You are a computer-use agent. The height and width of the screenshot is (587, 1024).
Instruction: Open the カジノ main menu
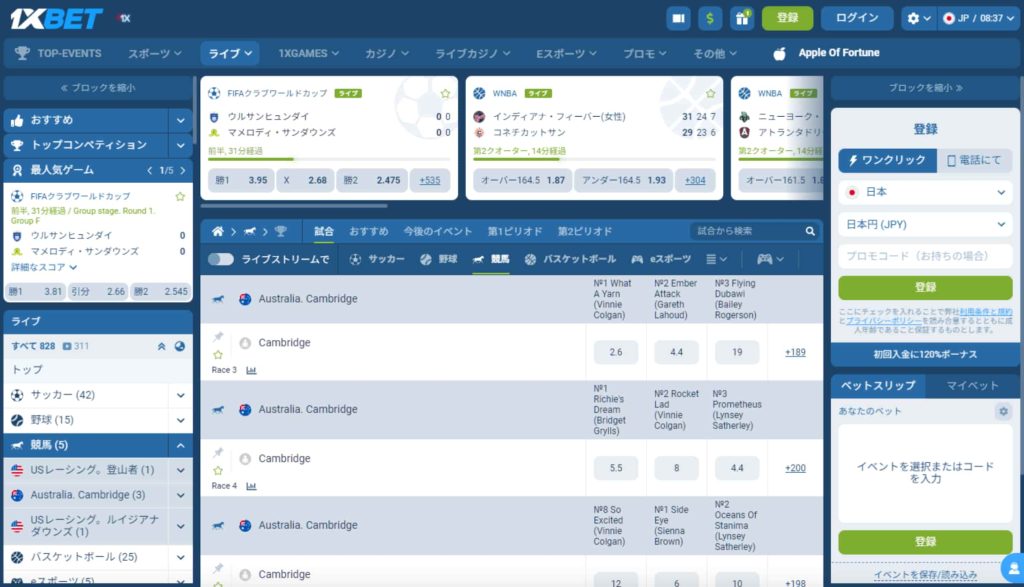click(387, 54)
